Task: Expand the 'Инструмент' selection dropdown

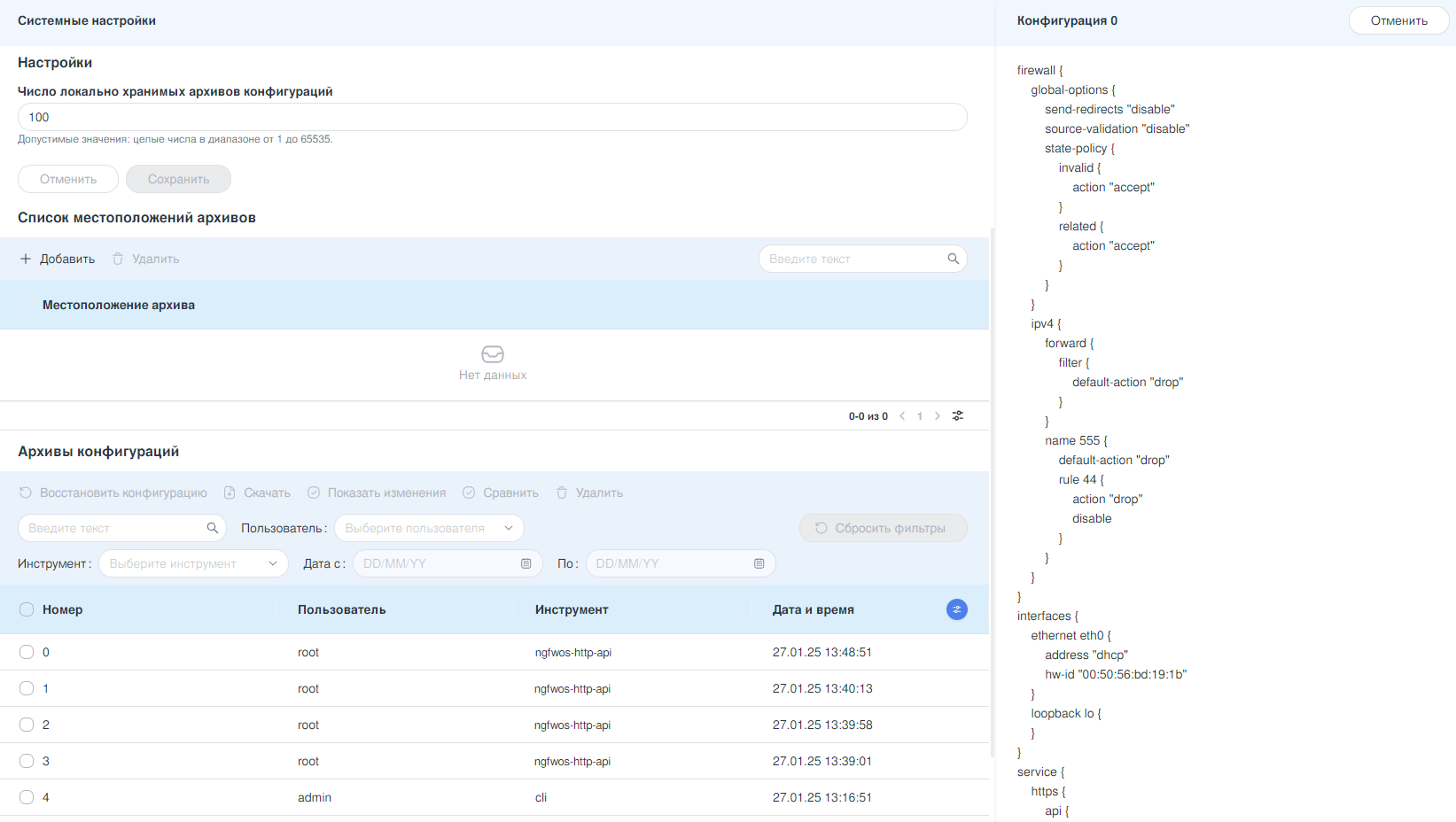Action: click(x=193, y=563)
